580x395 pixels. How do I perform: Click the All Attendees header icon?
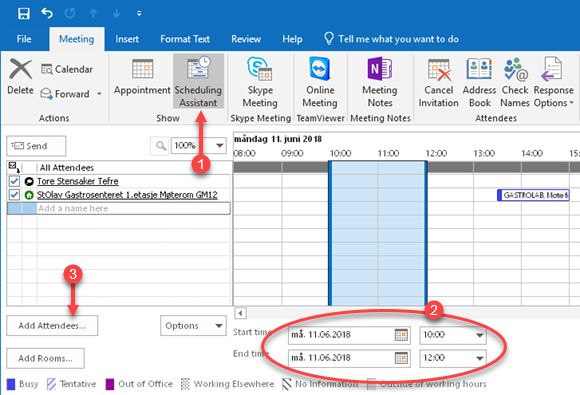pyautogui.click(x=14, y=167)
